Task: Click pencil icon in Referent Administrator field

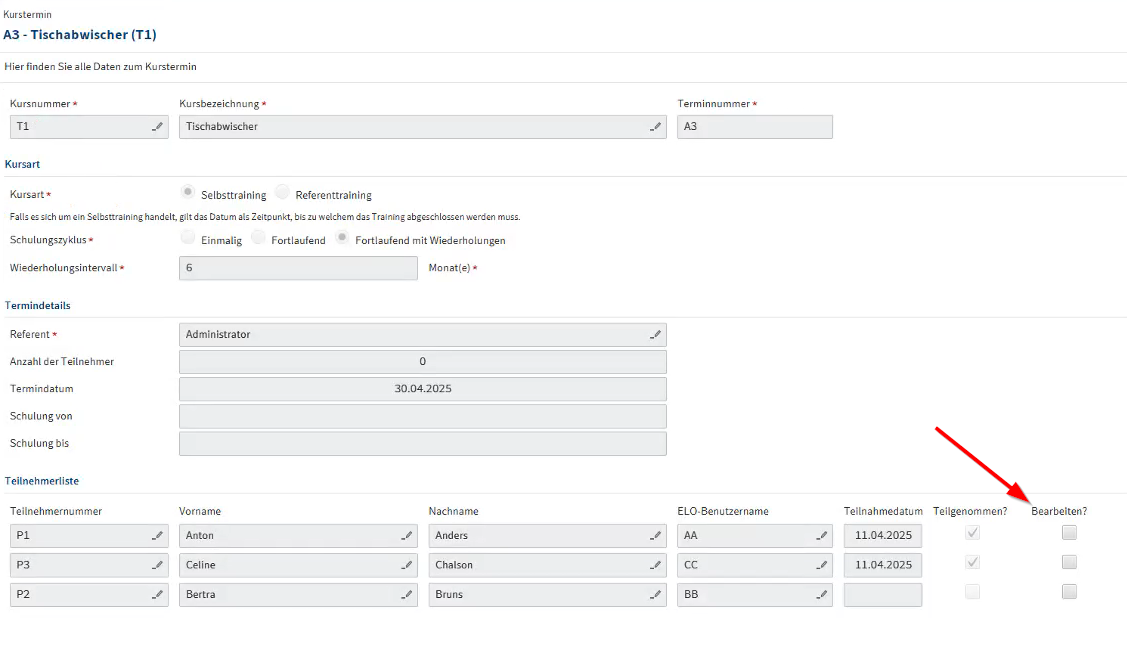Action: [x=655, y=335]
